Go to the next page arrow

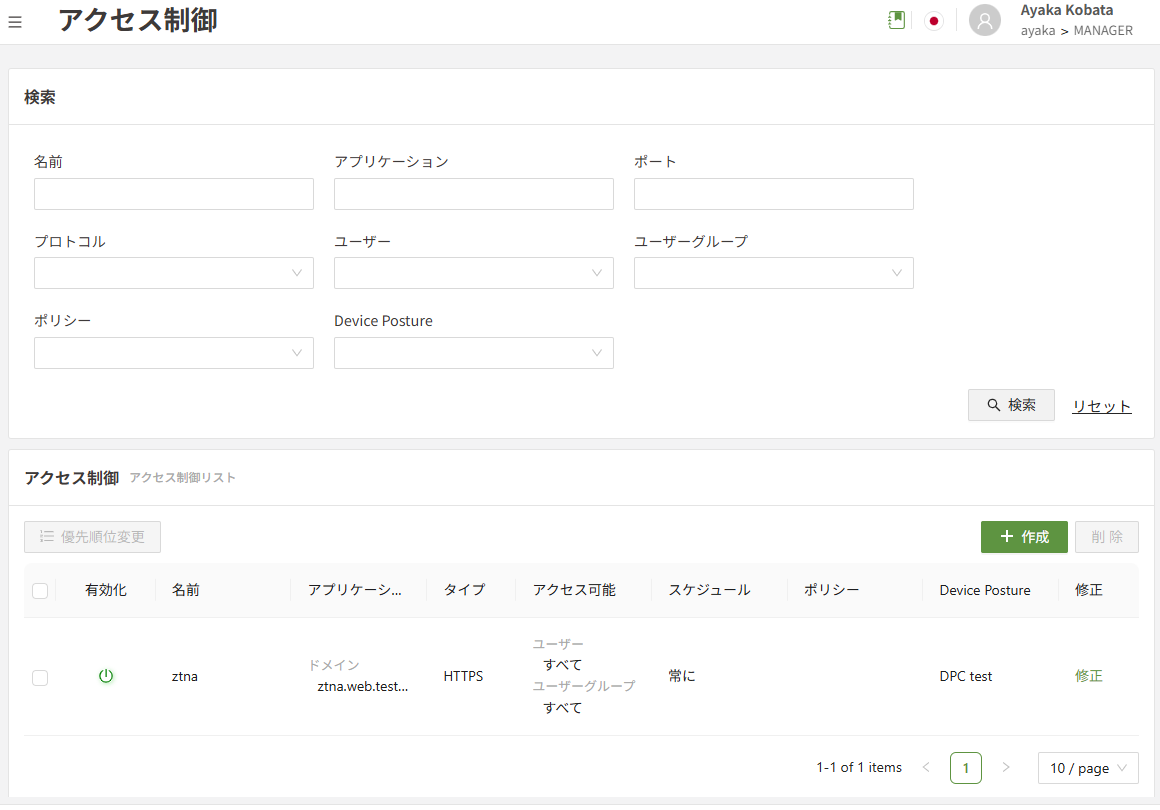click(x=1006, y=768)
